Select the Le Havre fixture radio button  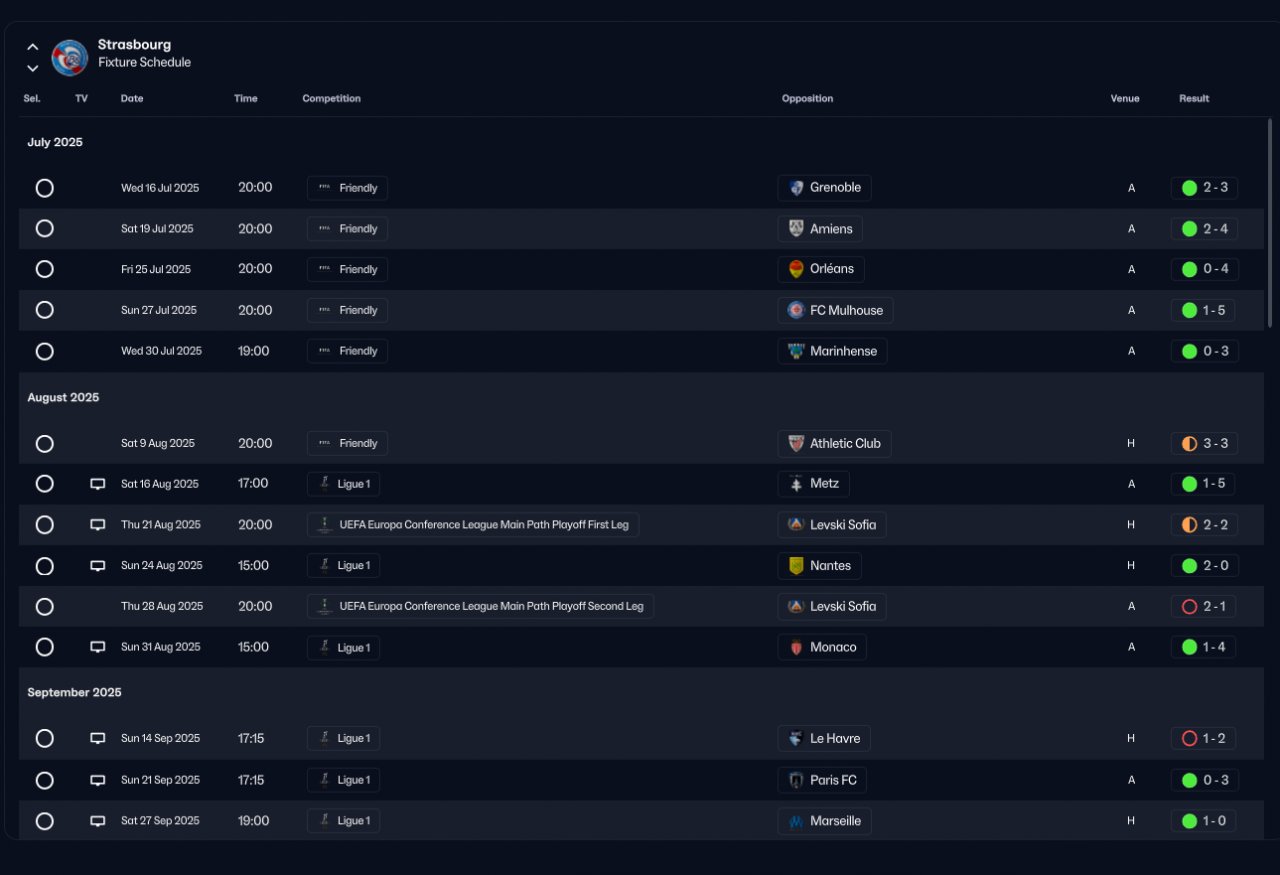[x=44, y=739]
